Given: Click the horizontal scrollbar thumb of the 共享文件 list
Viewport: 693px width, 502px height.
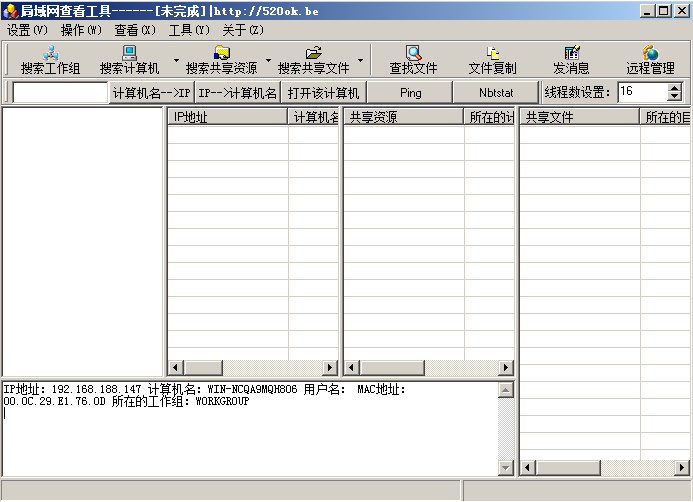Looking at the screenshot, I should click(568, 467).
